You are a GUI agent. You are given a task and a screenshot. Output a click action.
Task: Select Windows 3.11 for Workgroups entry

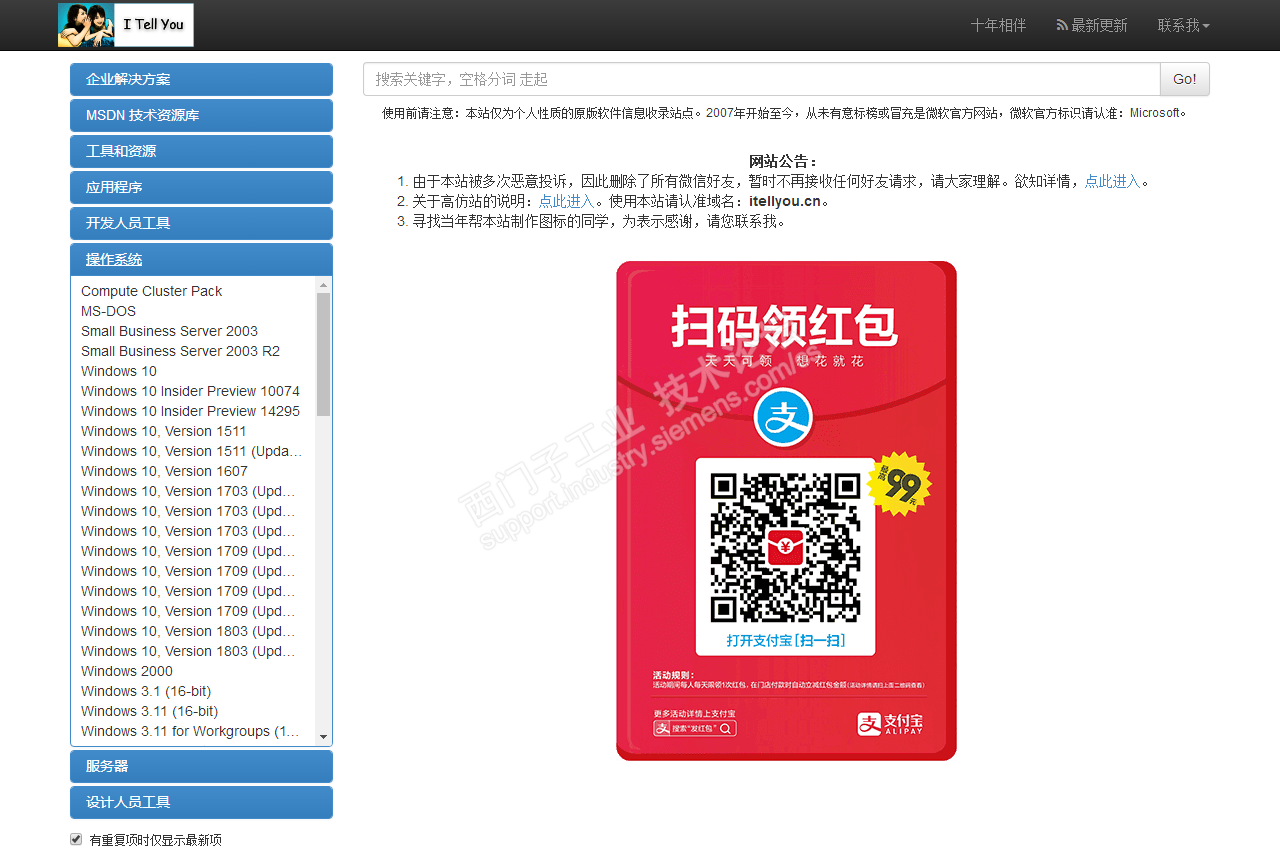190,731
